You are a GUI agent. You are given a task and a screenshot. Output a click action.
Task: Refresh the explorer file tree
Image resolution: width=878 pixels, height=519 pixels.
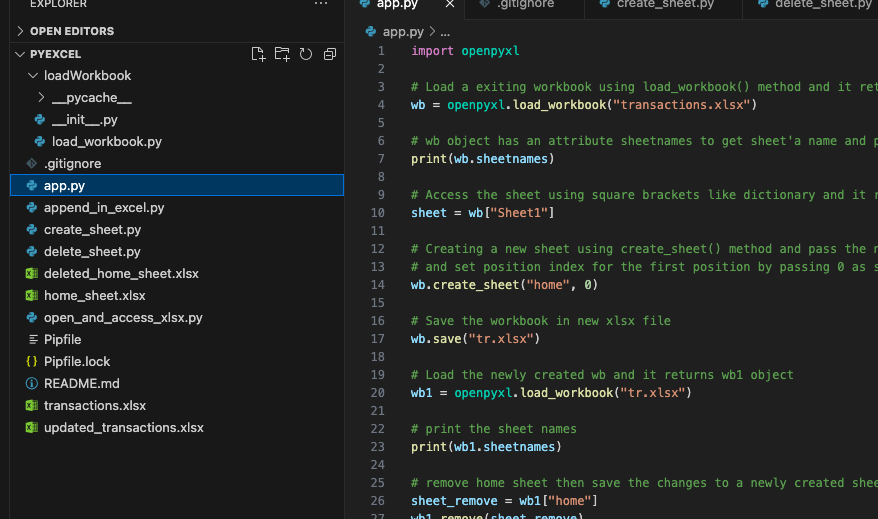point(306,54)
